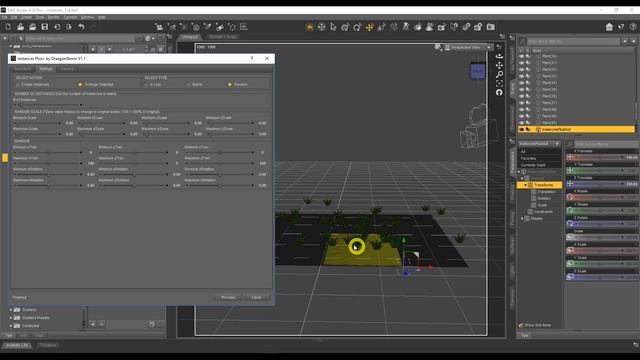640x360 pixels.
Task: Click the dialog's question-mark help icon
Action: 252,58
